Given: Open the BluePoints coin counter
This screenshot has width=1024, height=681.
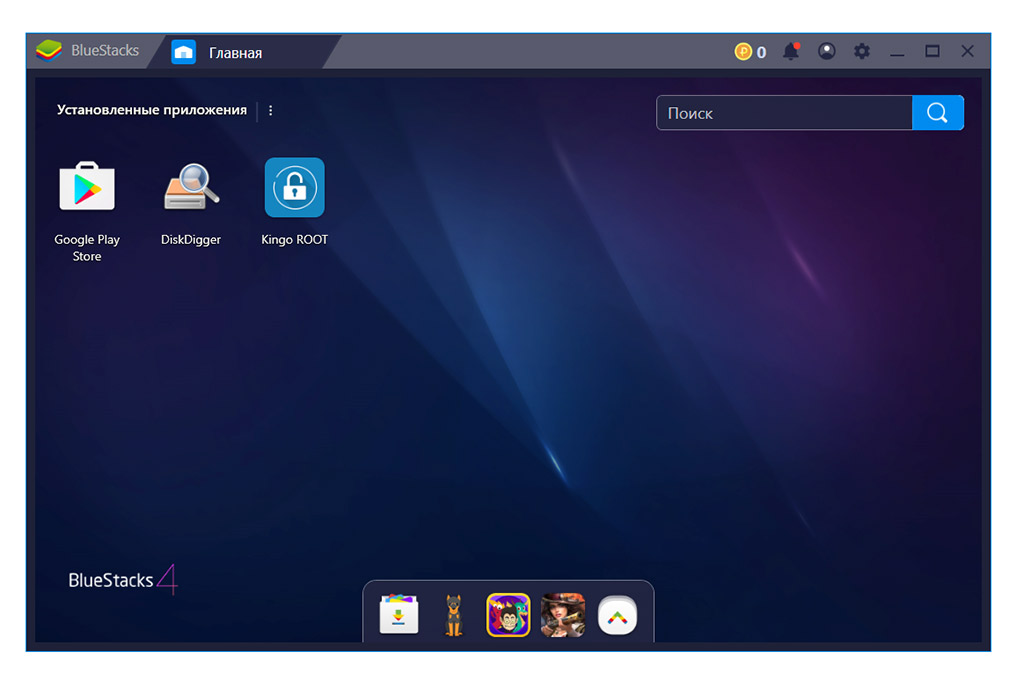Looking at the screenshot, I should point(750,52).
